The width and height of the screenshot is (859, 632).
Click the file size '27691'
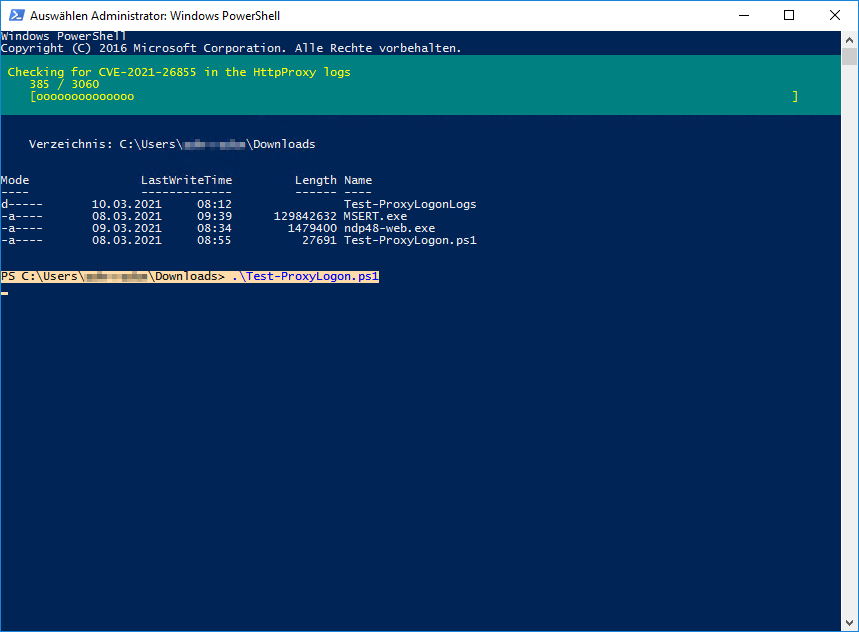(319, 240)
